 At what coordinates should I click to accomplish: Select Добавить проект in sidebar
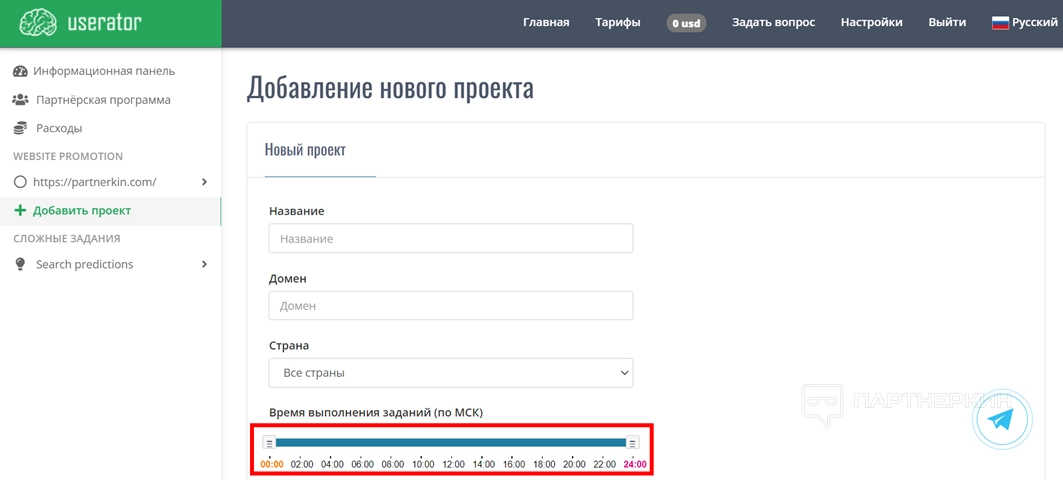click(x=82, y=211)
